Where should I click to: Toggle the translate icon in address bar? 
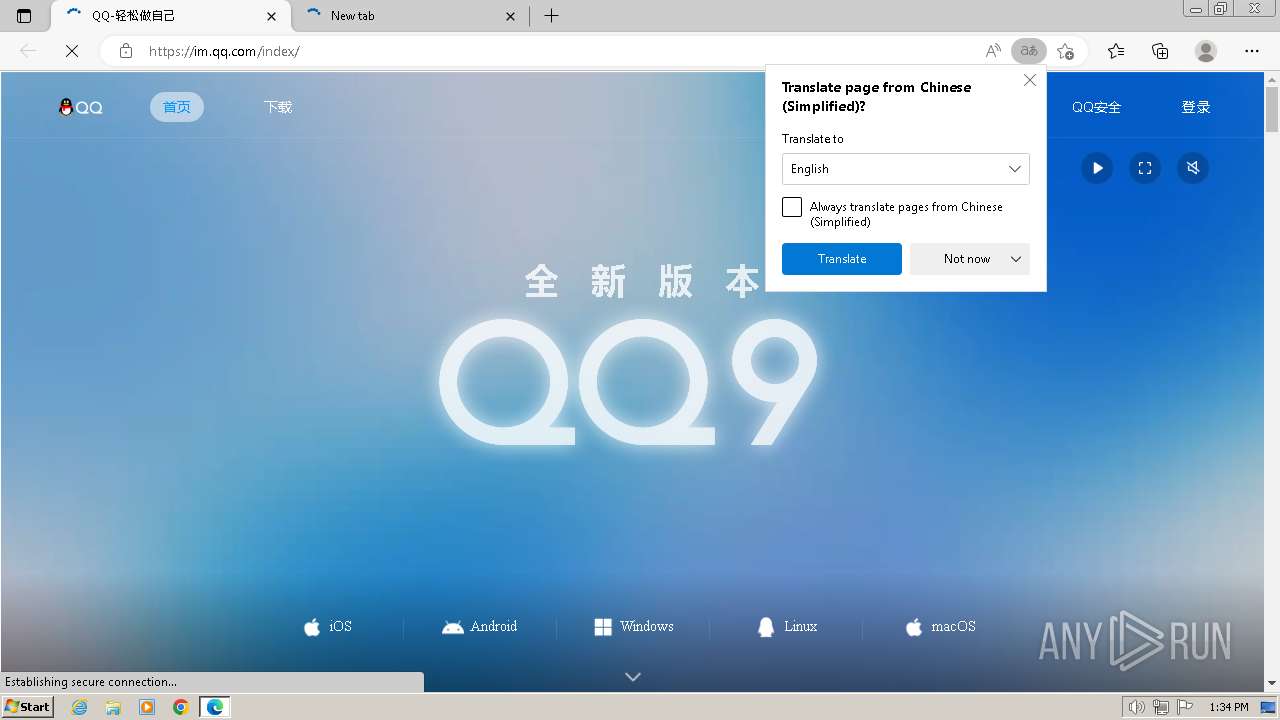tap(1029, 51)
